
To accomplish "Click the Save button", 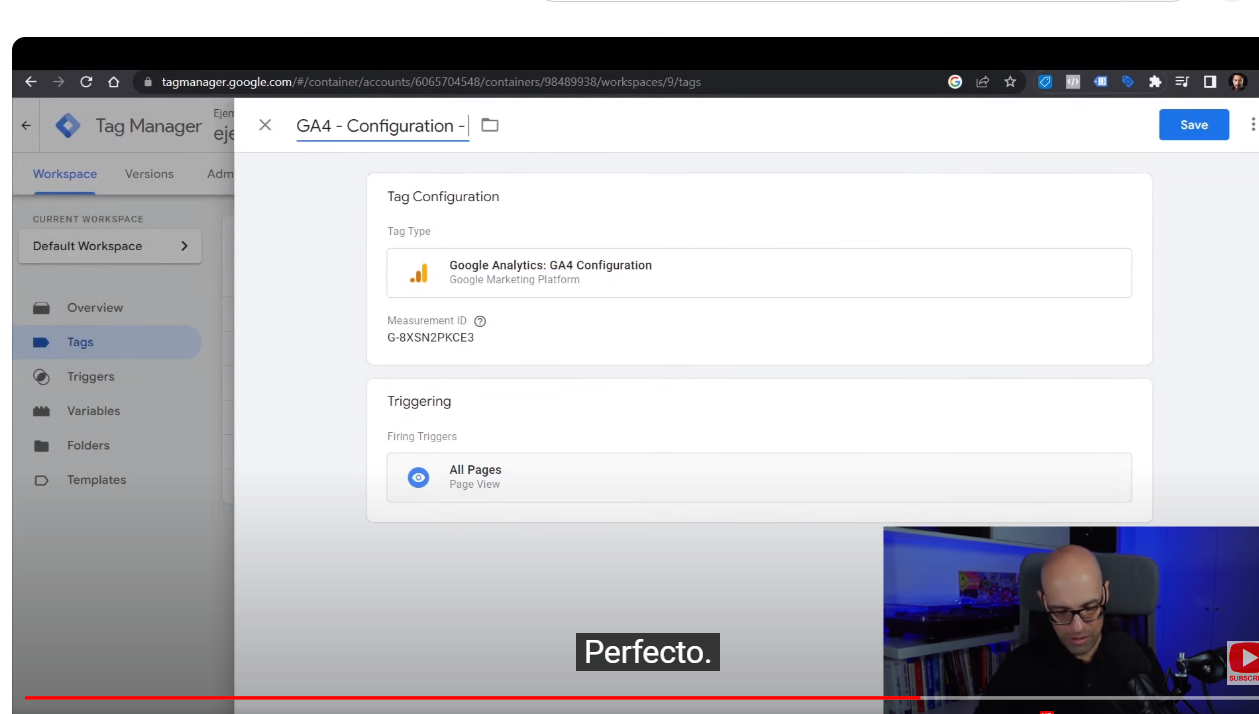I will pyautogui.click(x=1194, y=125).
